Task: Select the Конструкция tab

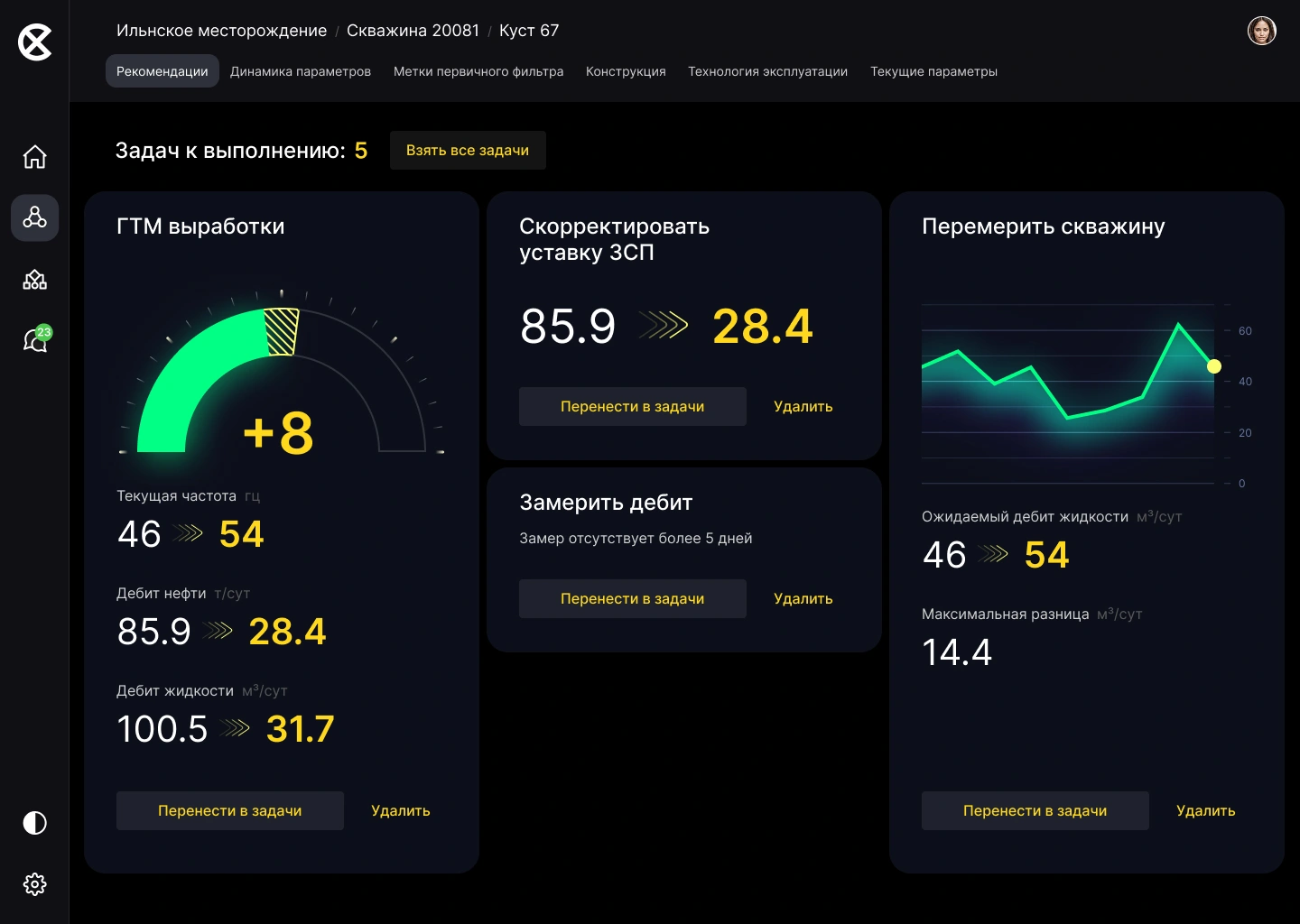Action: coord(626,71)
